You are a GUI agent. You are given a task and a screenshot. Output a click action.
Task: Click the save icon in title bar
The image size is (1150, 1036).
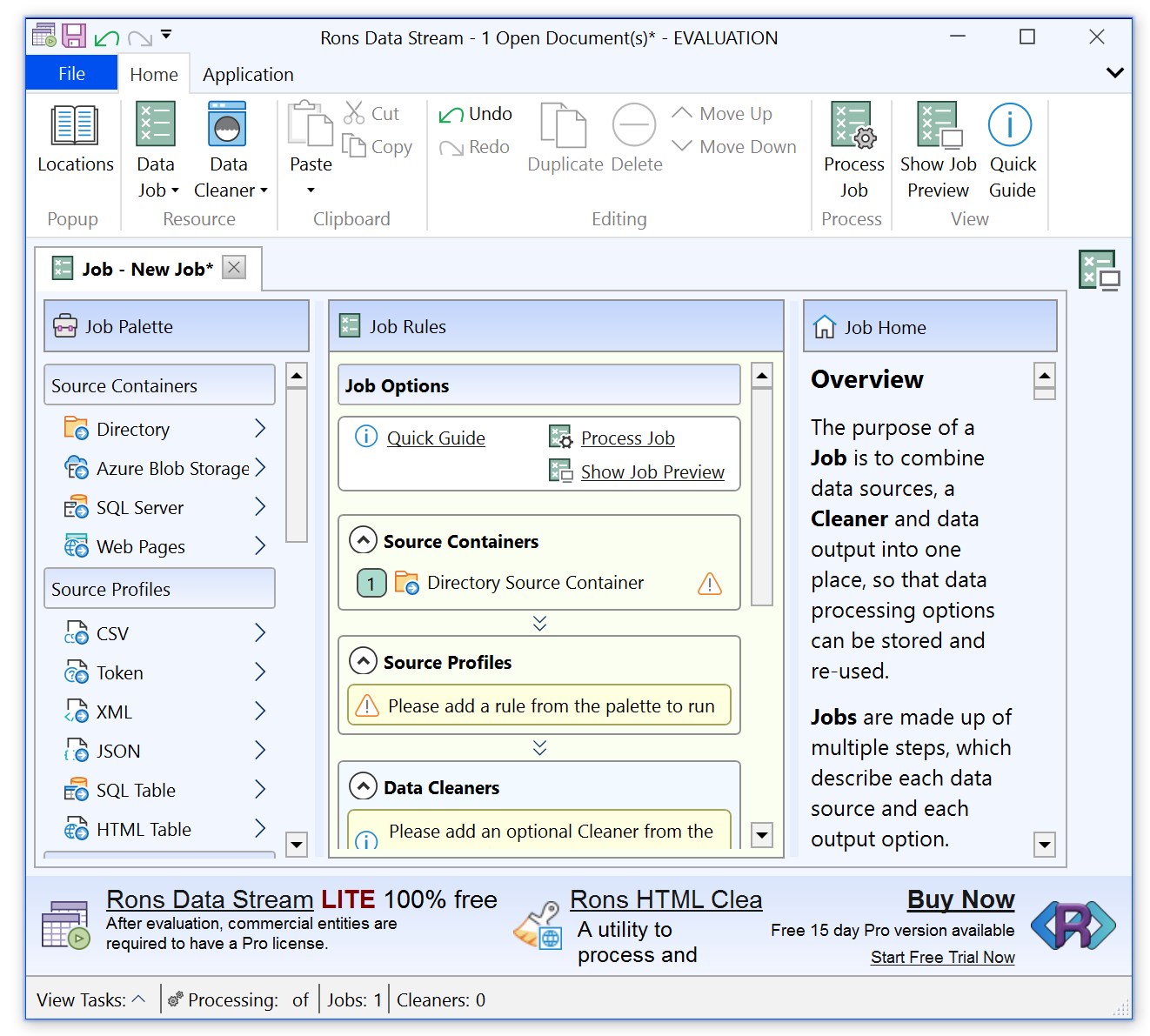point(74,37)
